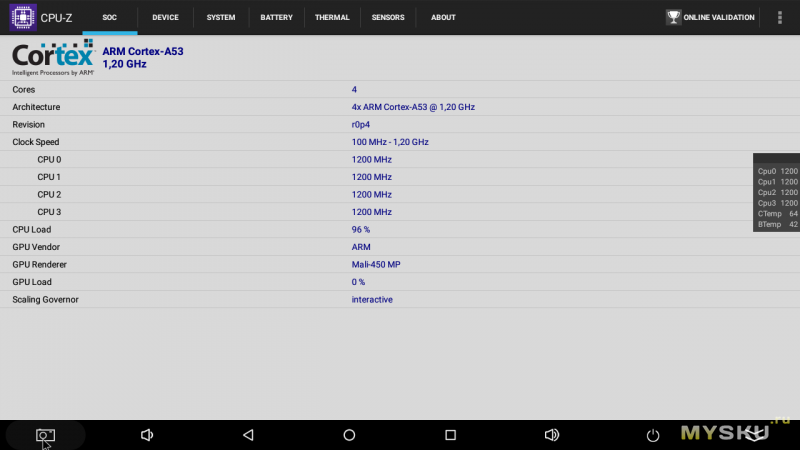Viewport: 800px width, 450px height.
Task: Select the ARM Cortex-A53 heading text
Action: (143, 52)
